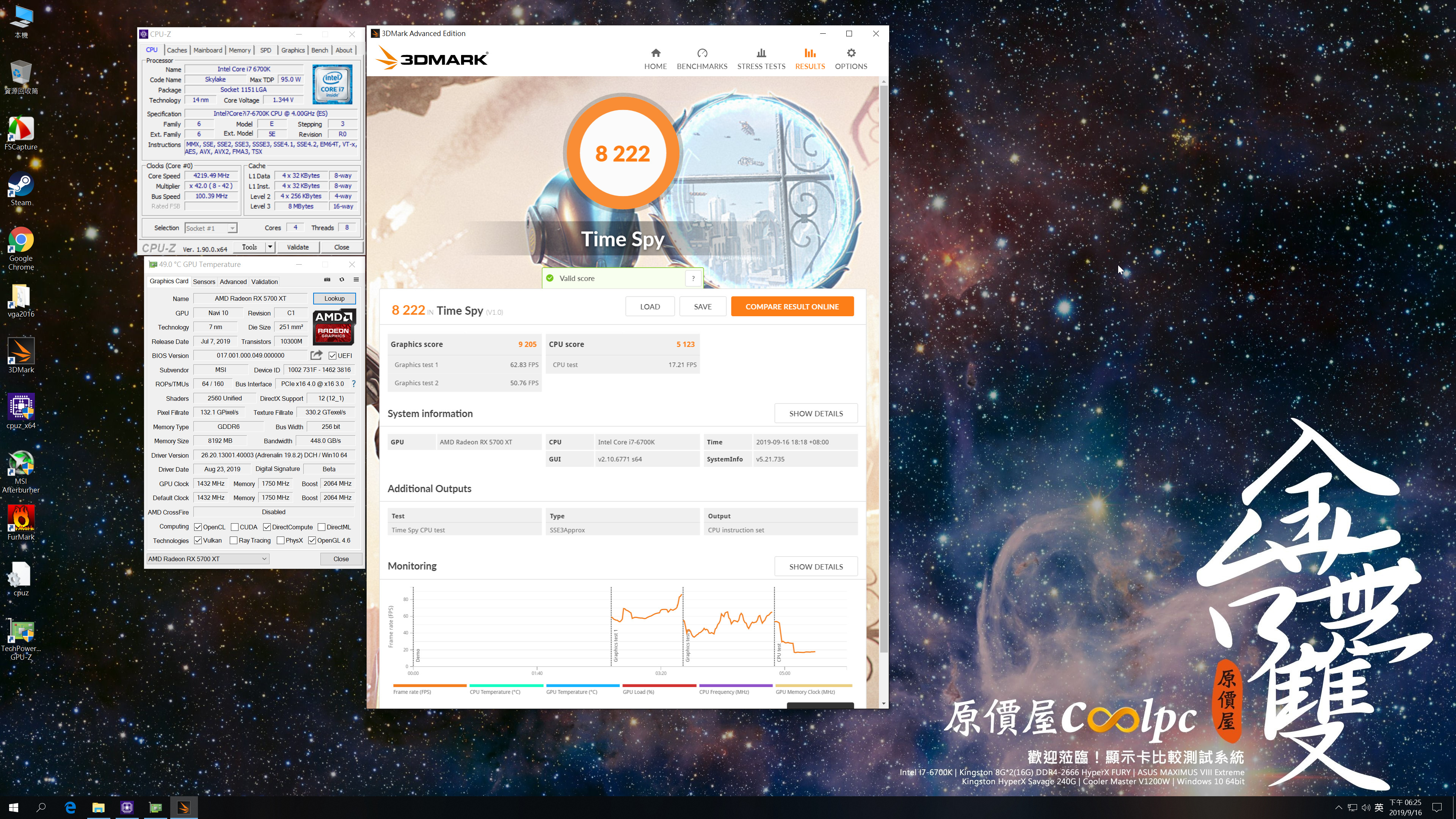Take GPU-Z screenshot with camera icon
This screenshot has height=819, width=1456.
327,280
